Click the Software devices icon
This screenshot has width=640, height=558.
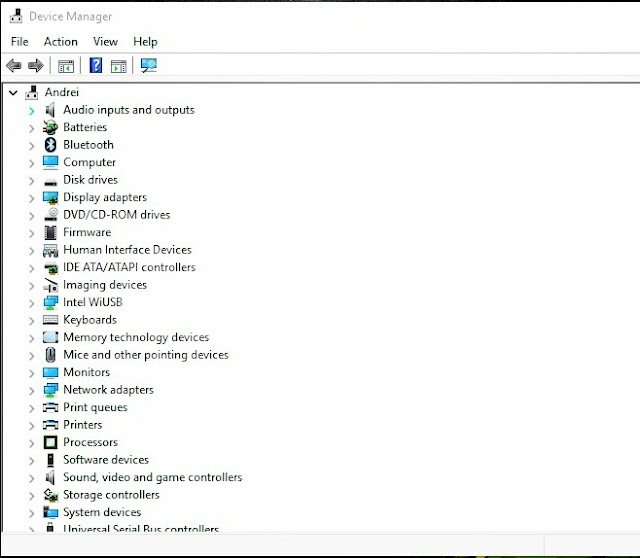pyautogui.click(x=50, y=460)
